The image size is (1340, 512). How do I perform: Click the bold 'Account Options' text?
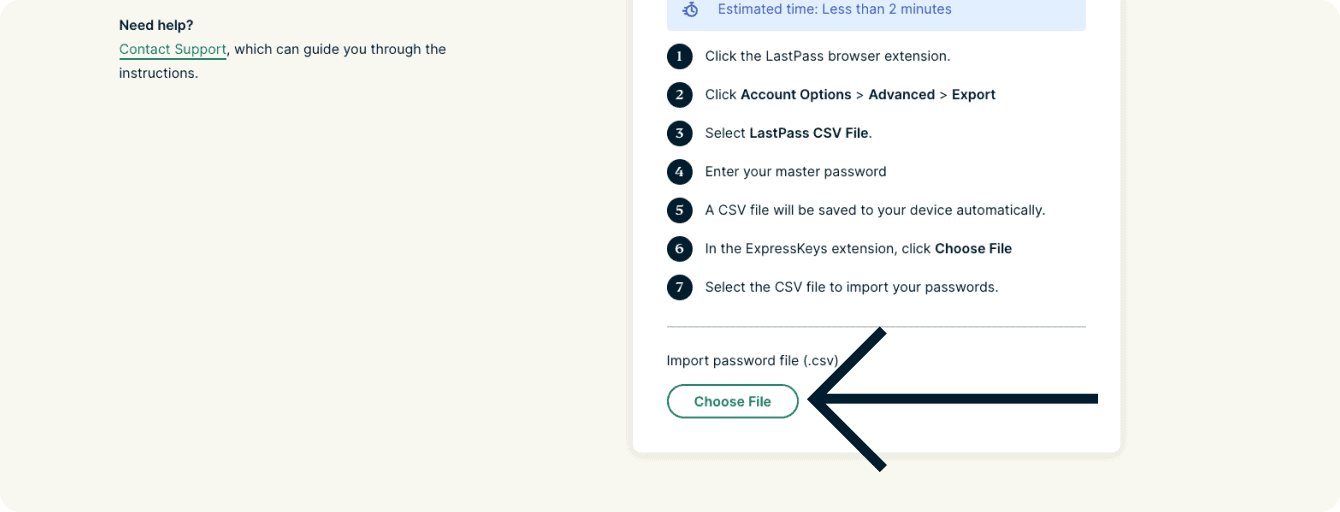click(x=795, y=95)
